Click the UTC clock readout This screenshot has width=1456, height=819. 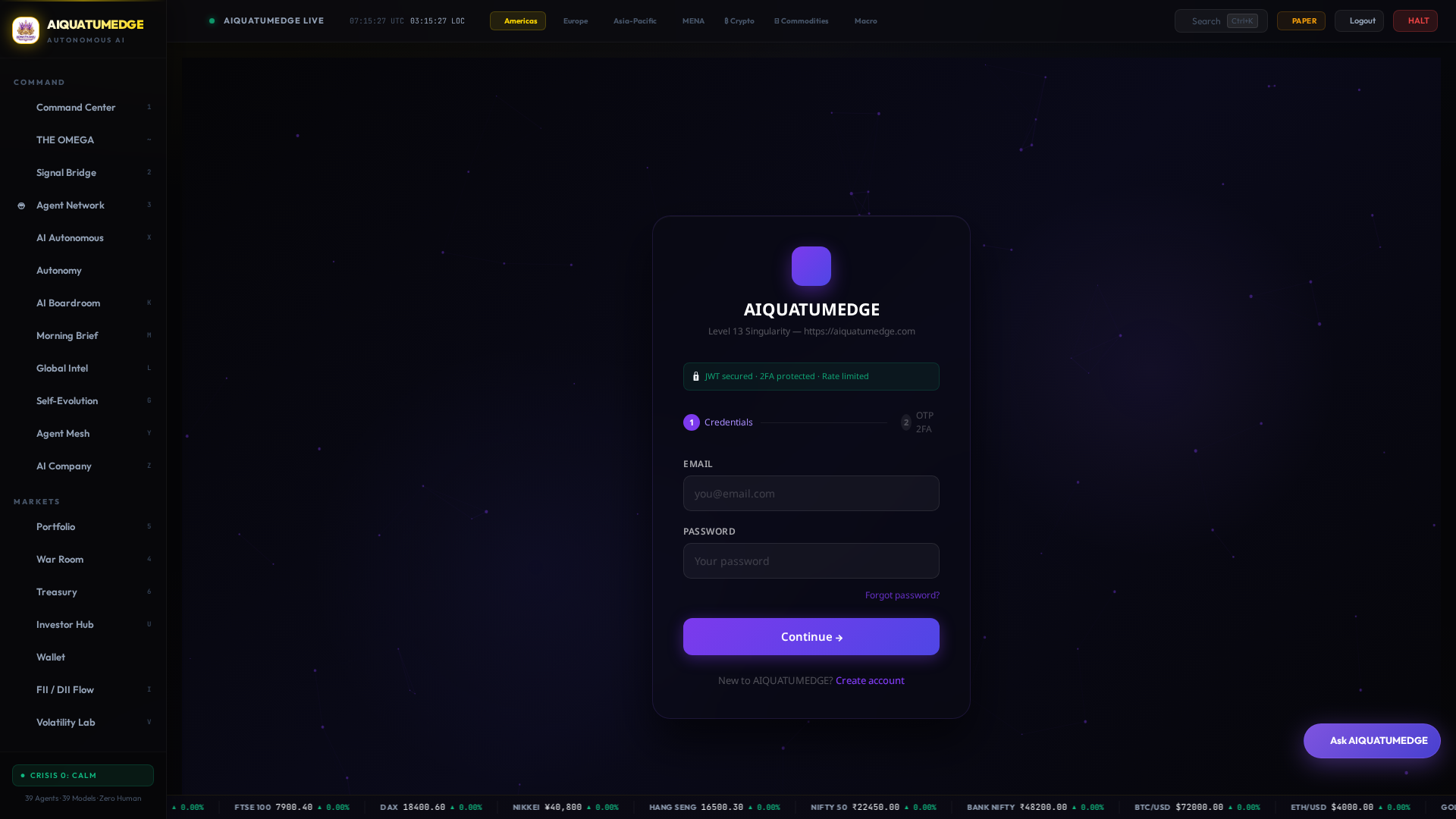[x=377, y=21]
